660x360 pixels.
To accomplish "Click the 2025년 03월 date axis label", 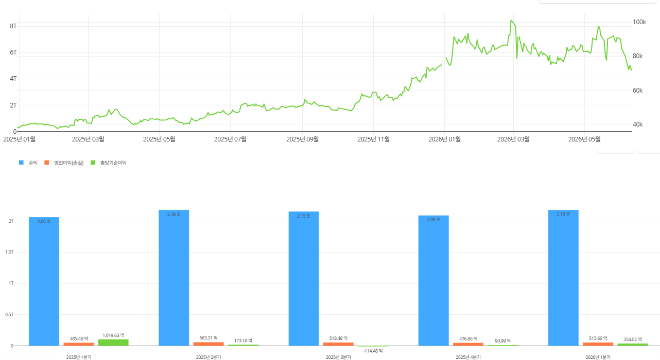I will click(x=88, y=139).
